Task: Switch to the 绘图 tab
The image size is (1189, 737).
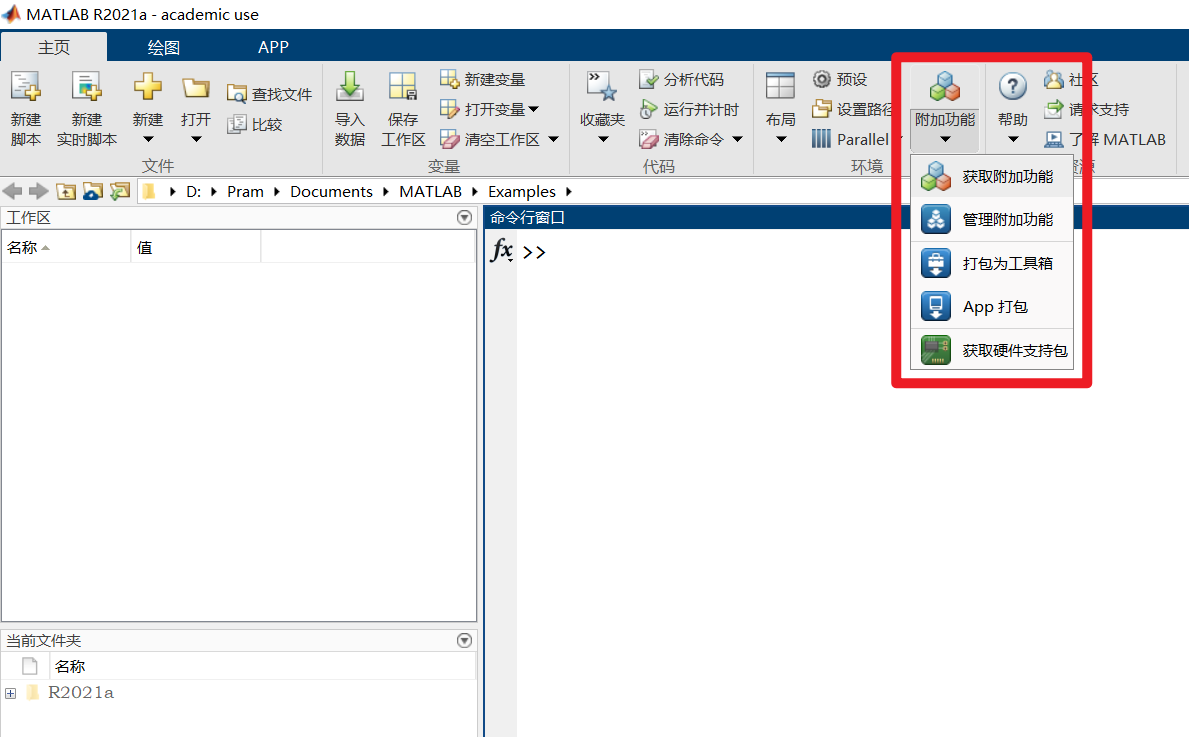Action: pyautogui.click(x=163, y=47)
